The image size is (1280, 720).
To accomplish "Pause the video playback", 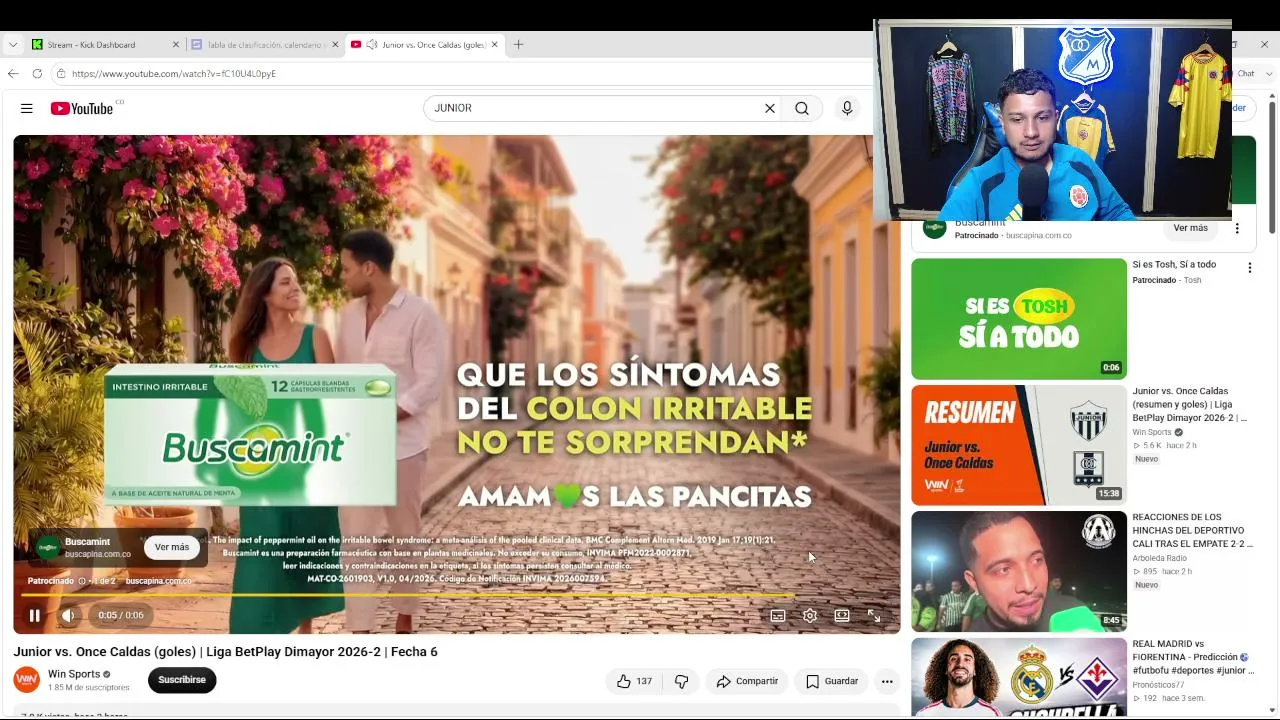I will [34, 616].
